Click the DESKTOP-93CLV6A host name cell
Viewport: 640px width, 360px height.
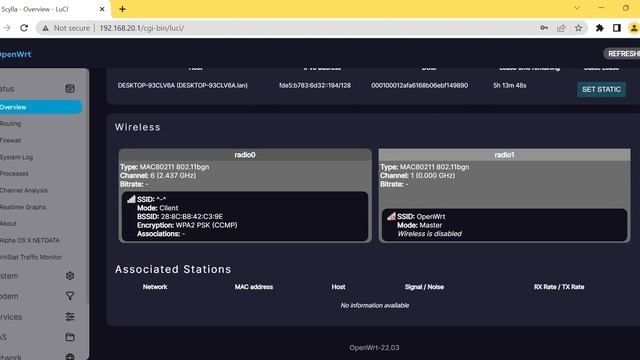(x=182, y=85)
